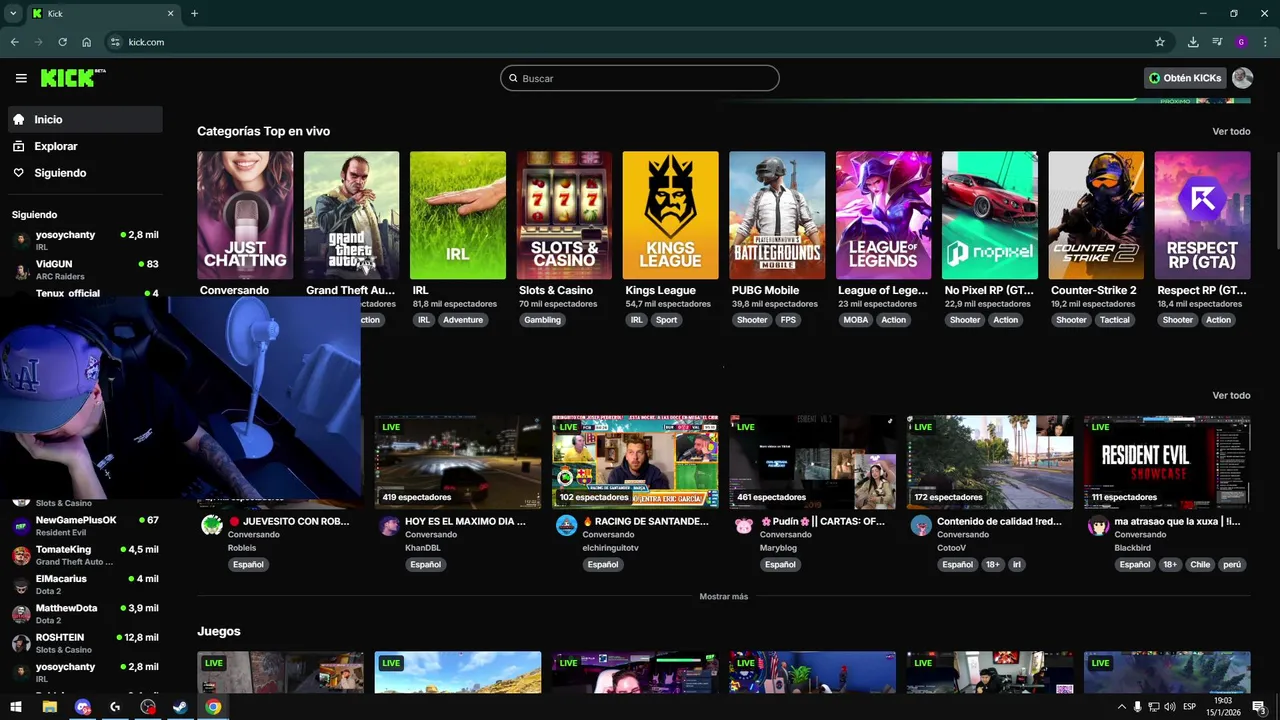This screenshot has width=1280, height=720.
Task: Click the Inicio home icon
Action: [x=19, y=119]
